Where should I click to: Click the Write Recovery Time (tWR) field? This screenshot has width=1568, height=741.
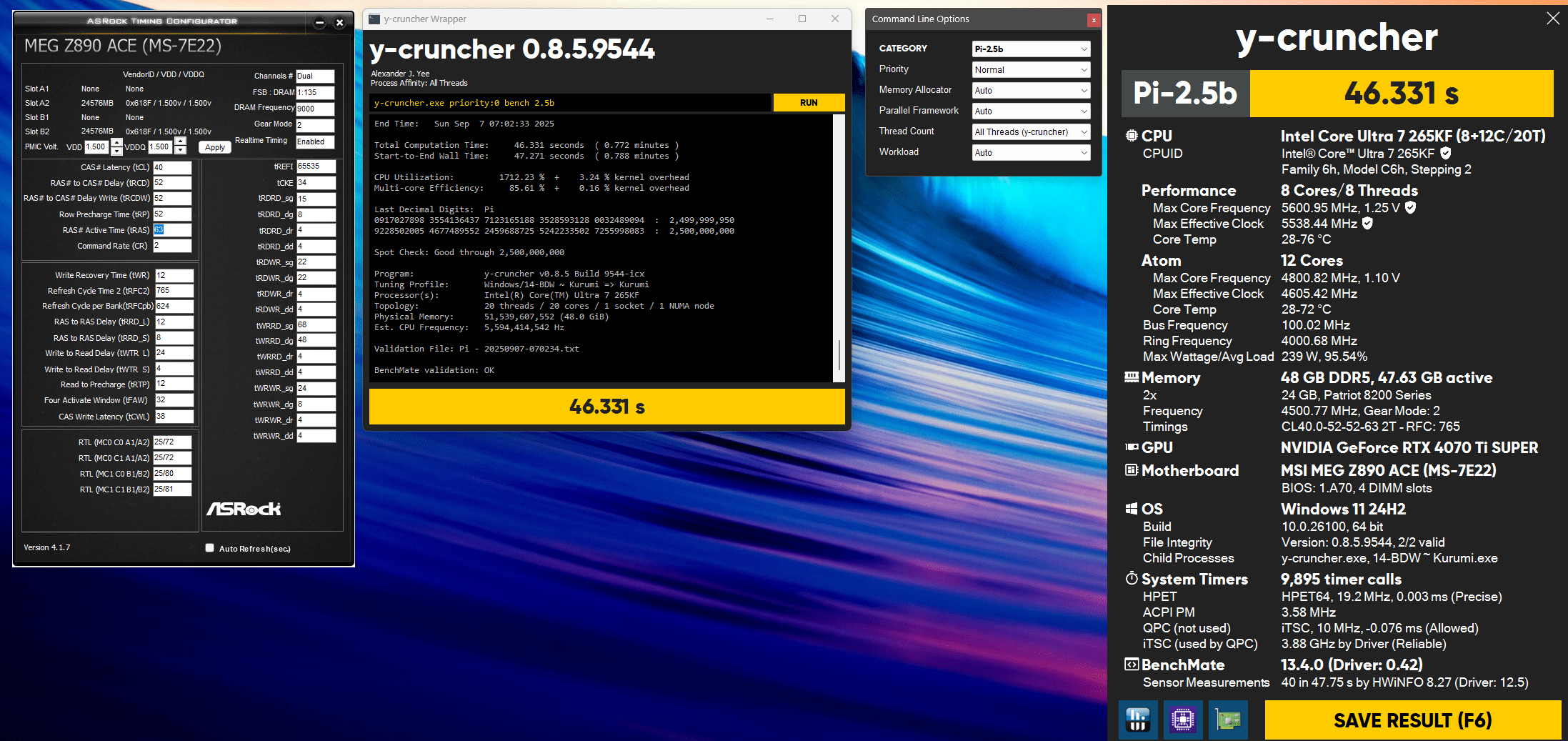(174, 275)
